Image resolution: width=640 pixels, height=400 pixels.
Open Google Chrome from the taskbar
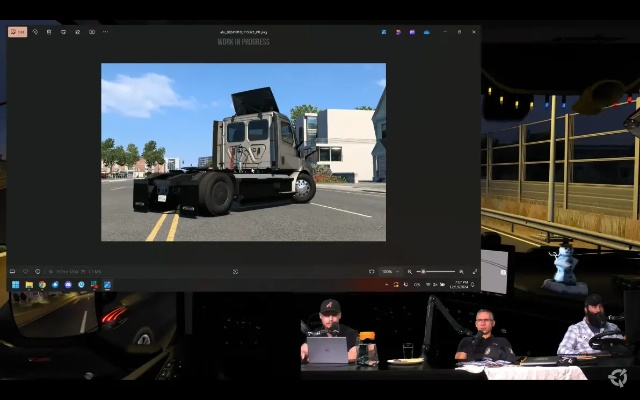coord(42,285)
